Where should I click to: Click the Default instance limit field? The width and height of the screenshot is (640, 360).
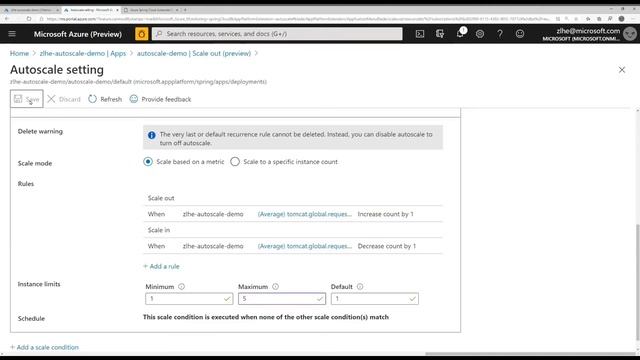pyautogui.click(x=375, y=299)
